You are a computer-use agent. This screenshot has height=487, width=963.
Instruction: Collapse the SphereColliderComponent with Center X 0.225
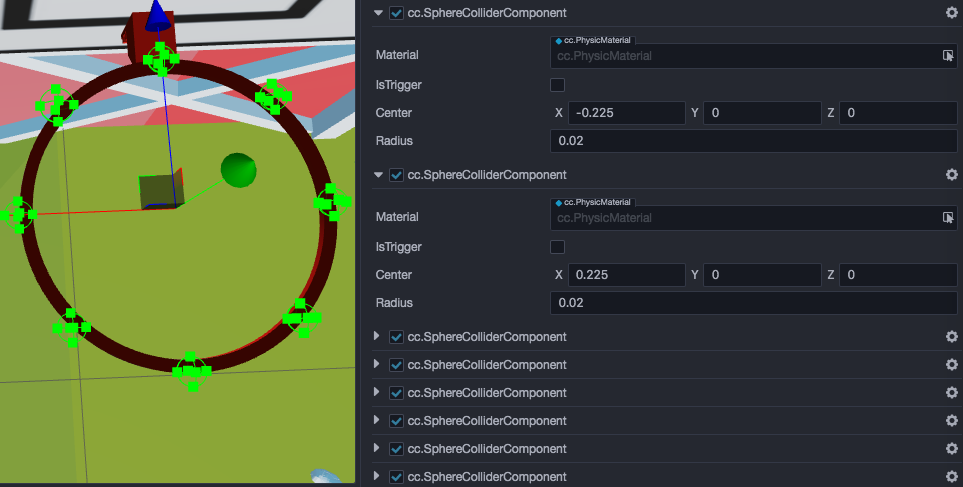[x=378, y=174]
